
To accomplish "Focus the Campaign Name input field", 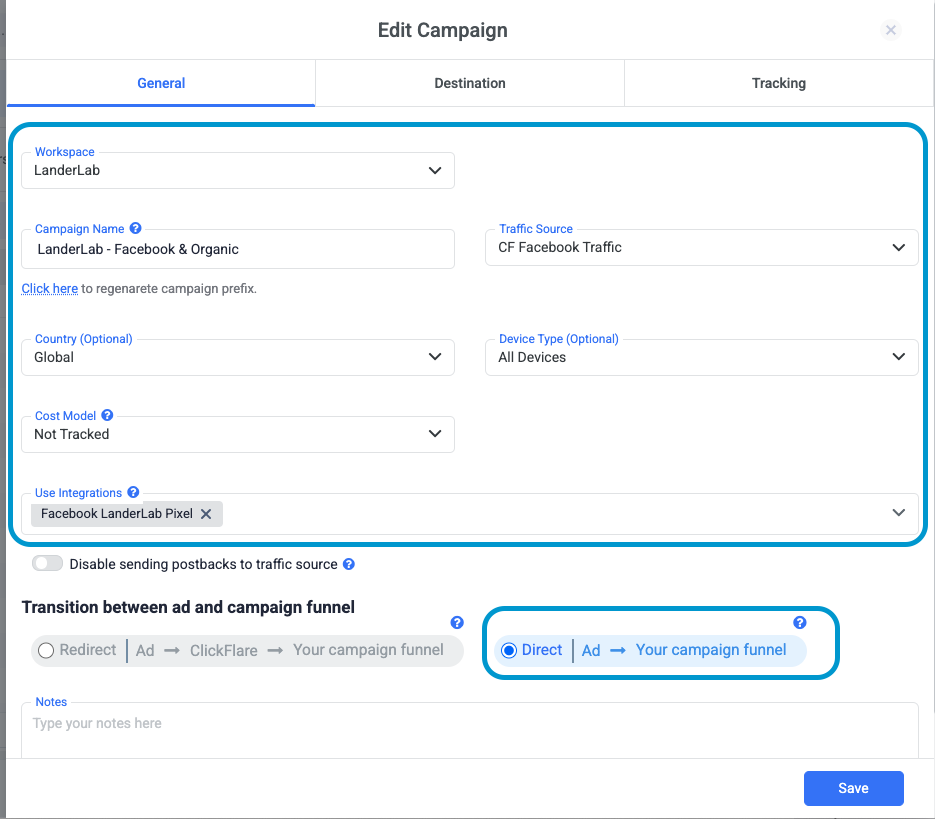I will (238, 249).
